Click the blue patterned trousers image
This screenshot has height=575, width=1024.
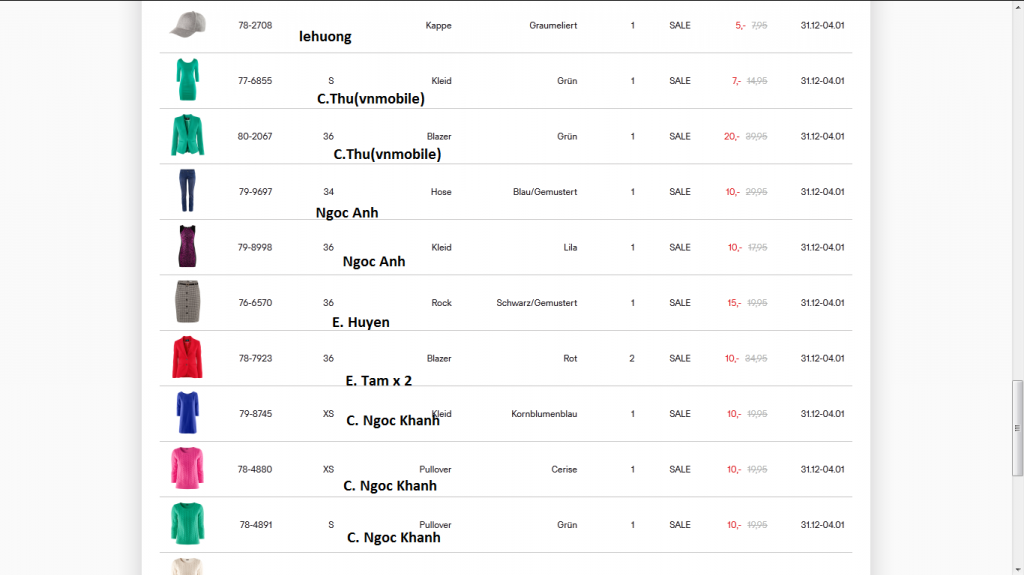187,190
